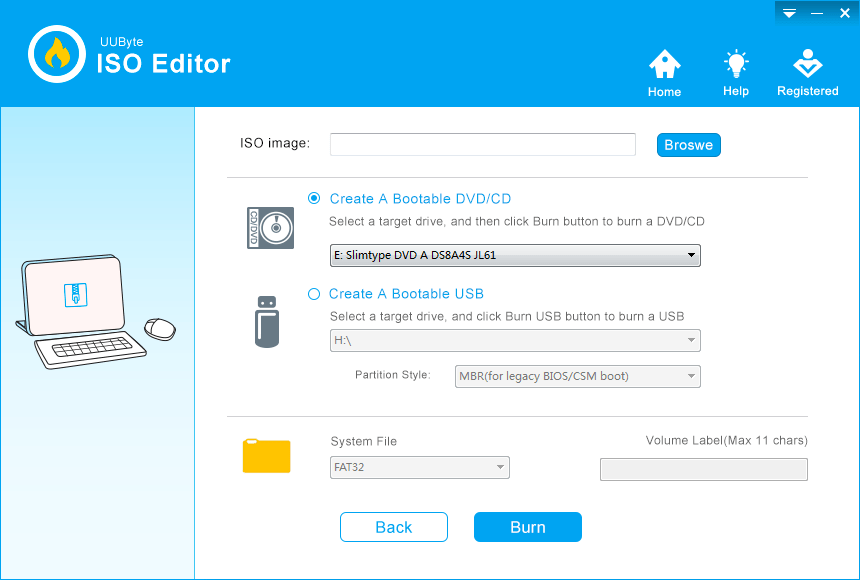Select Create A Bootable DVD/CD radio button
The image size is (860, 580).
tap(314, 198)
